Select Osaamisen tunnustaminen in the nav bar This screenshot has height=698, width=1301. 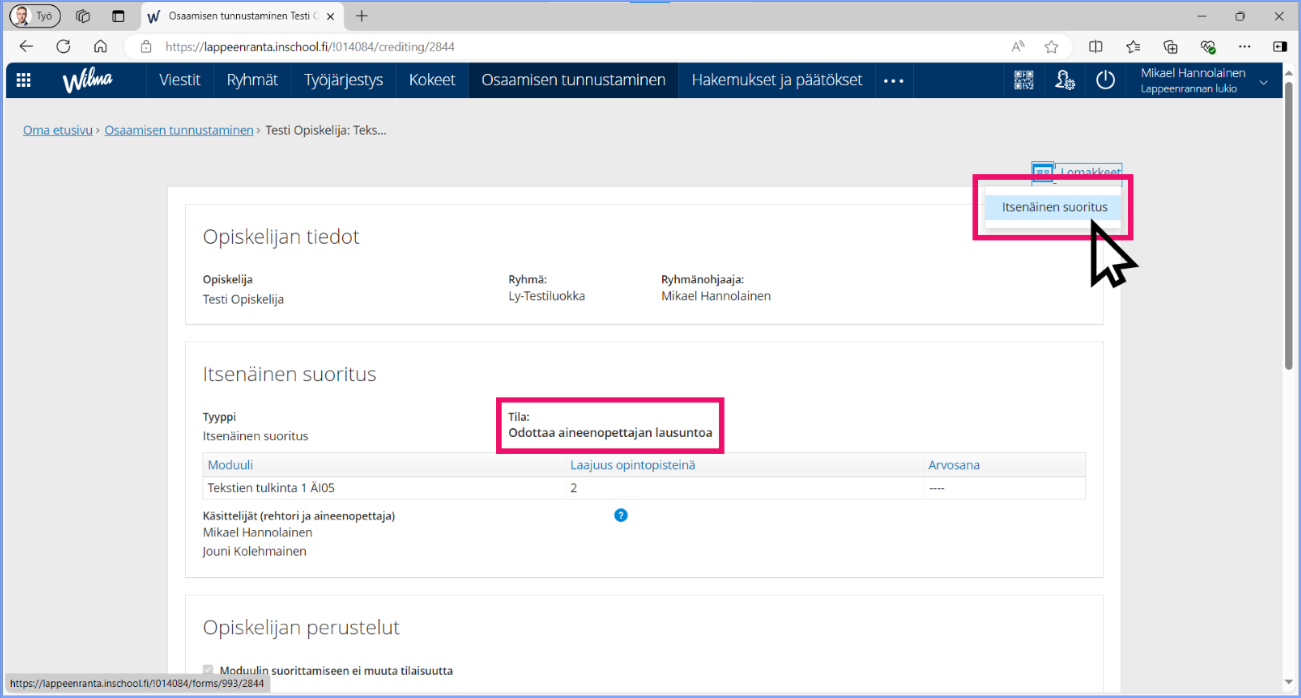pos(573,80)
